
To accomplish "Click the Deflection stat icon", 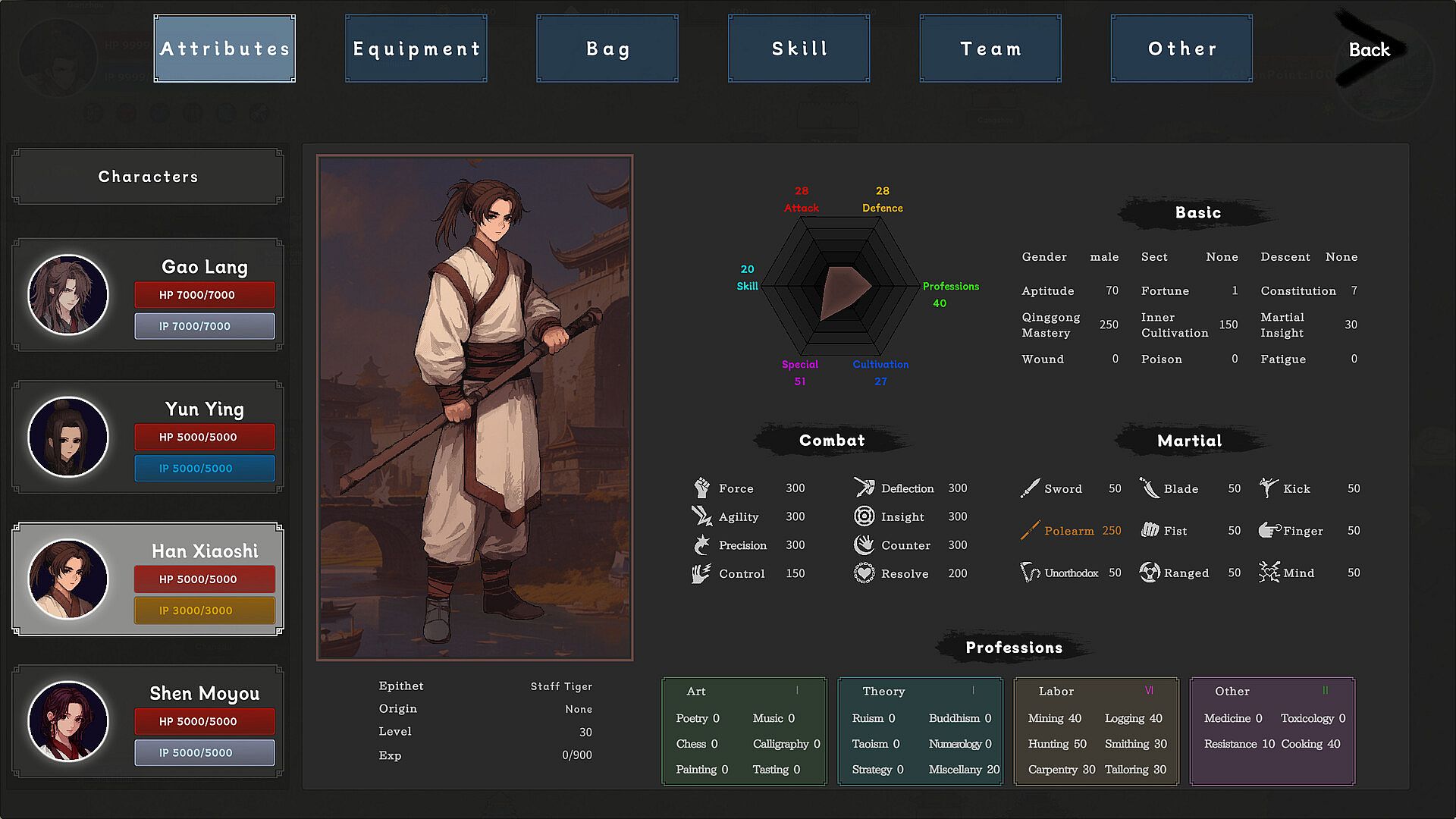I will click(x=864, y=488).
